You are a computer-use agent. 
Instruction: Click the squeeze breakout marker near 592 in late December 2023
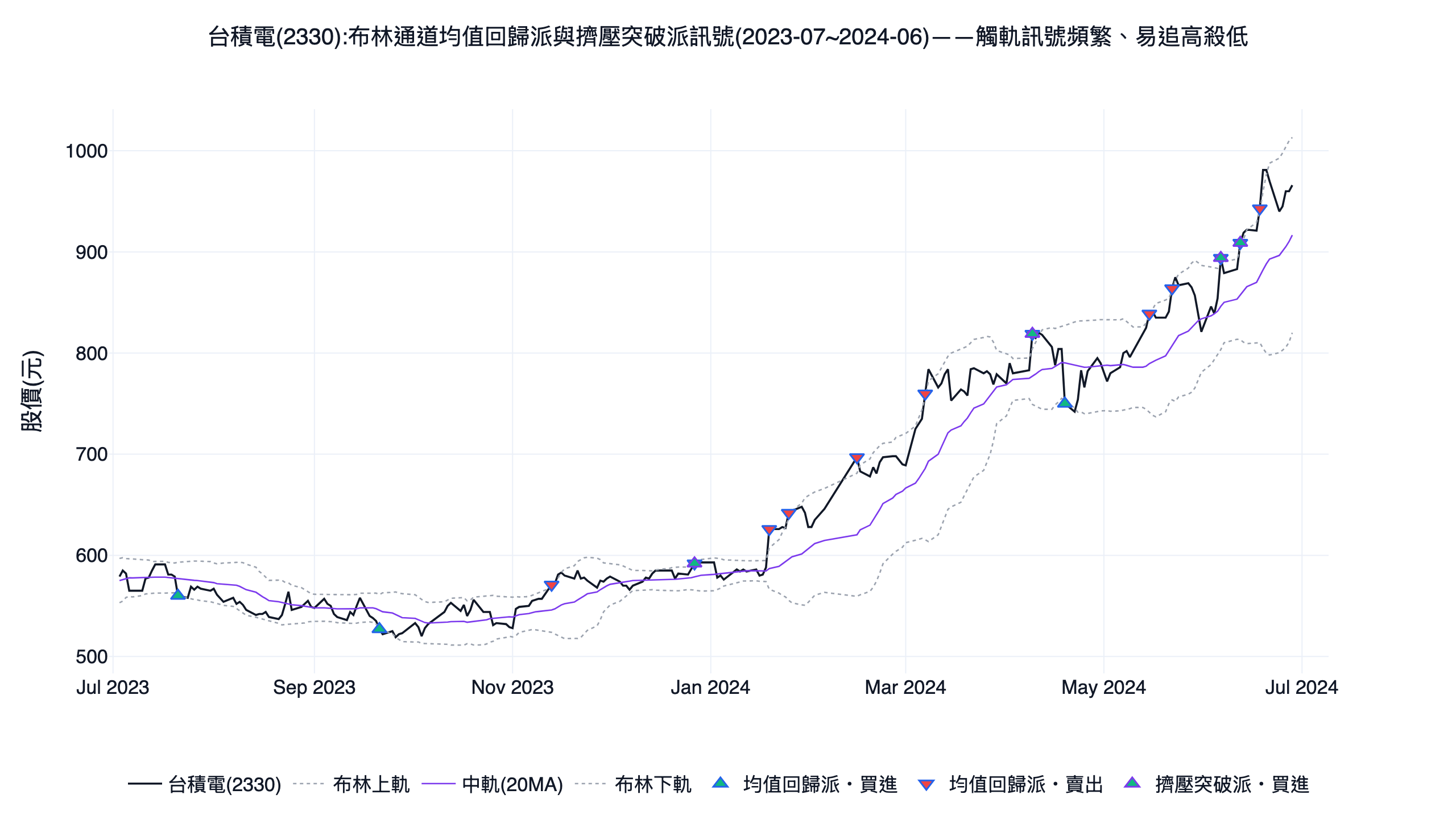click(694, 563)
